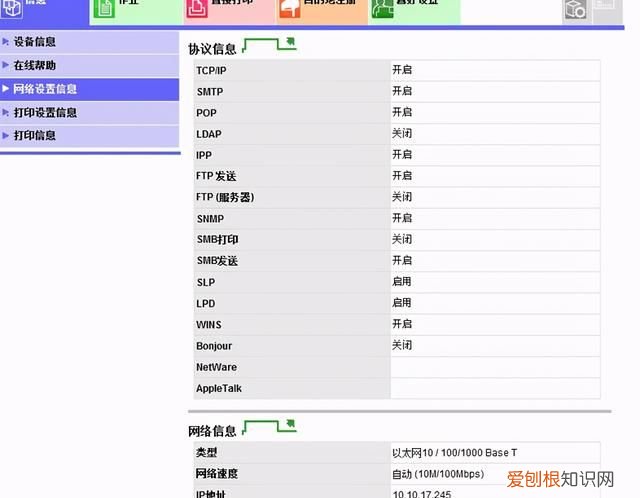Click the 开启 value in the WINS row
The width and height of the screenshot is (640, 498).
pos(402,324)
